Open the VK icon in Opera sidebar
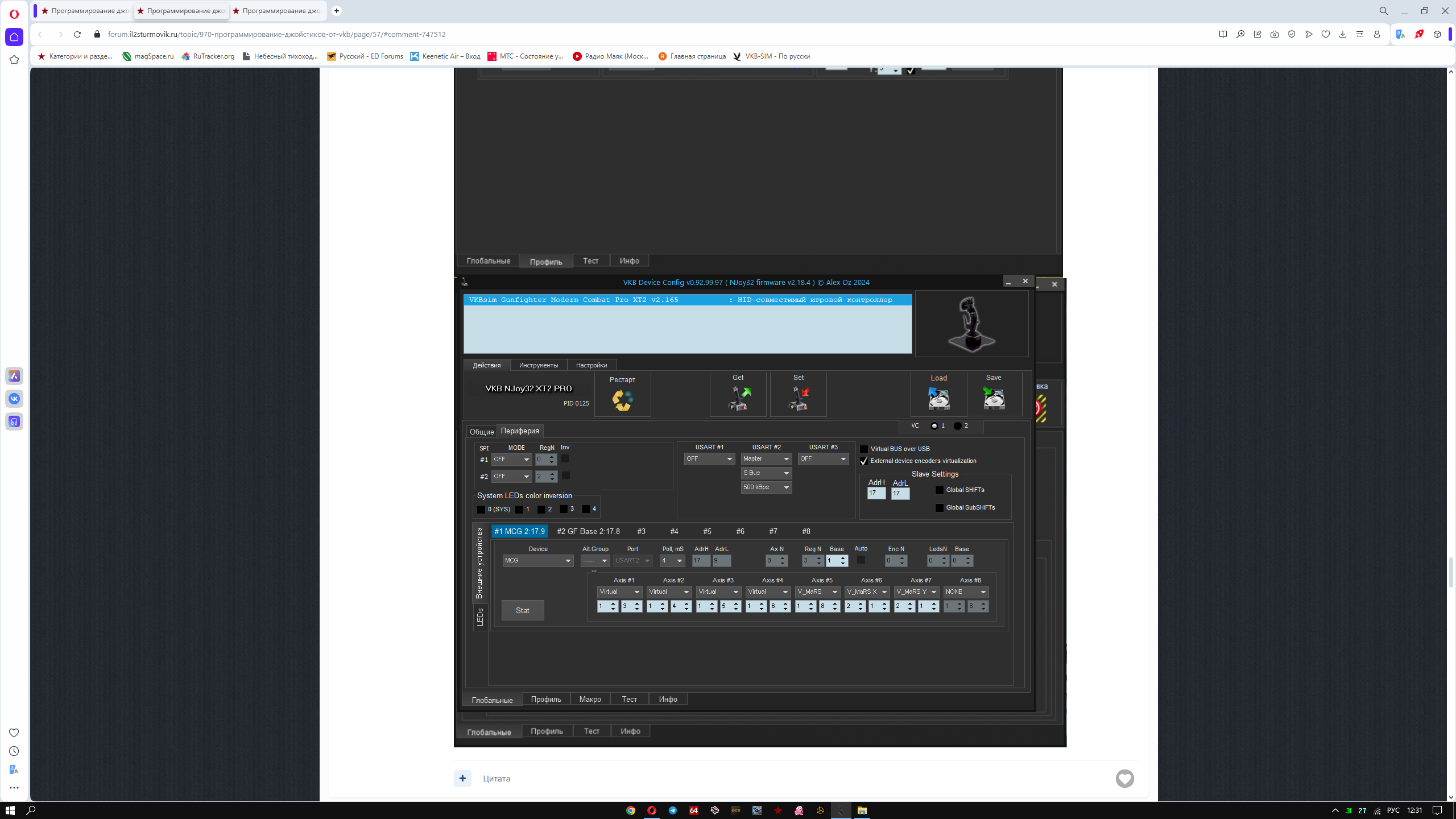Image resolution: width=1456 pixels, height=819 pixels. pyautogui.click(x=14, y=399)
